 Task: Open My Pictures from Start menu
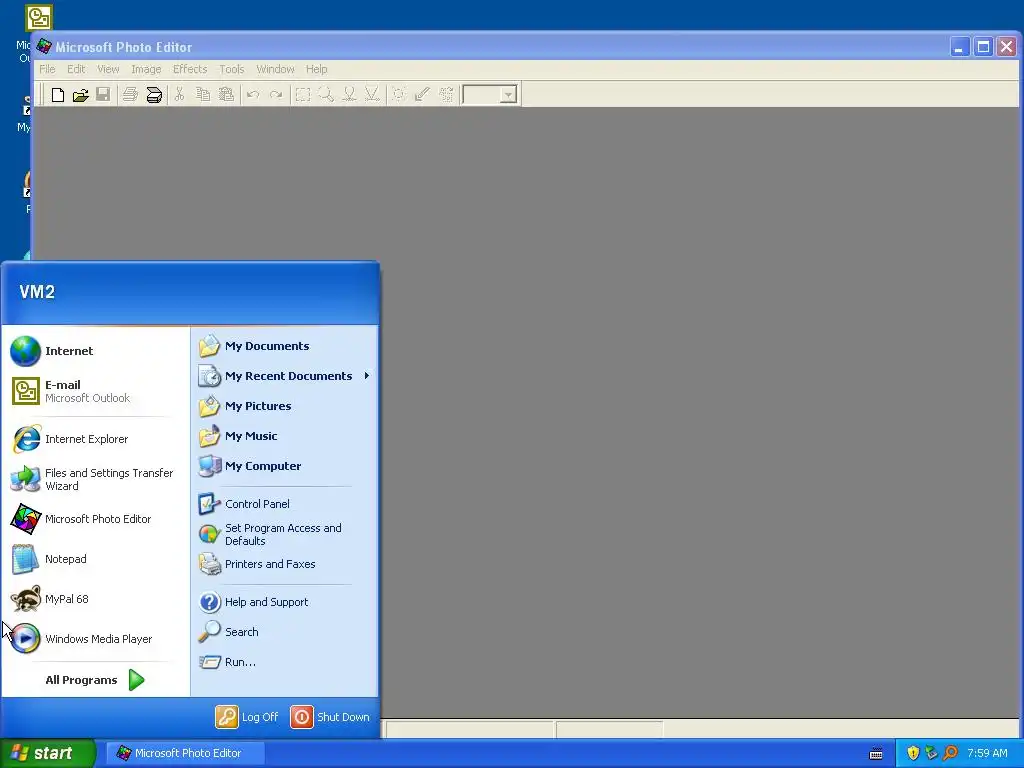285,406
